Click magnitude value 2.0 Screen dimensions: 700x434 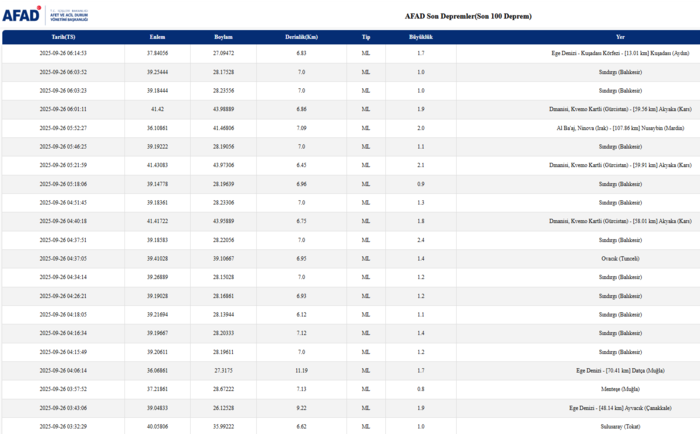click(x=421, y=128)
